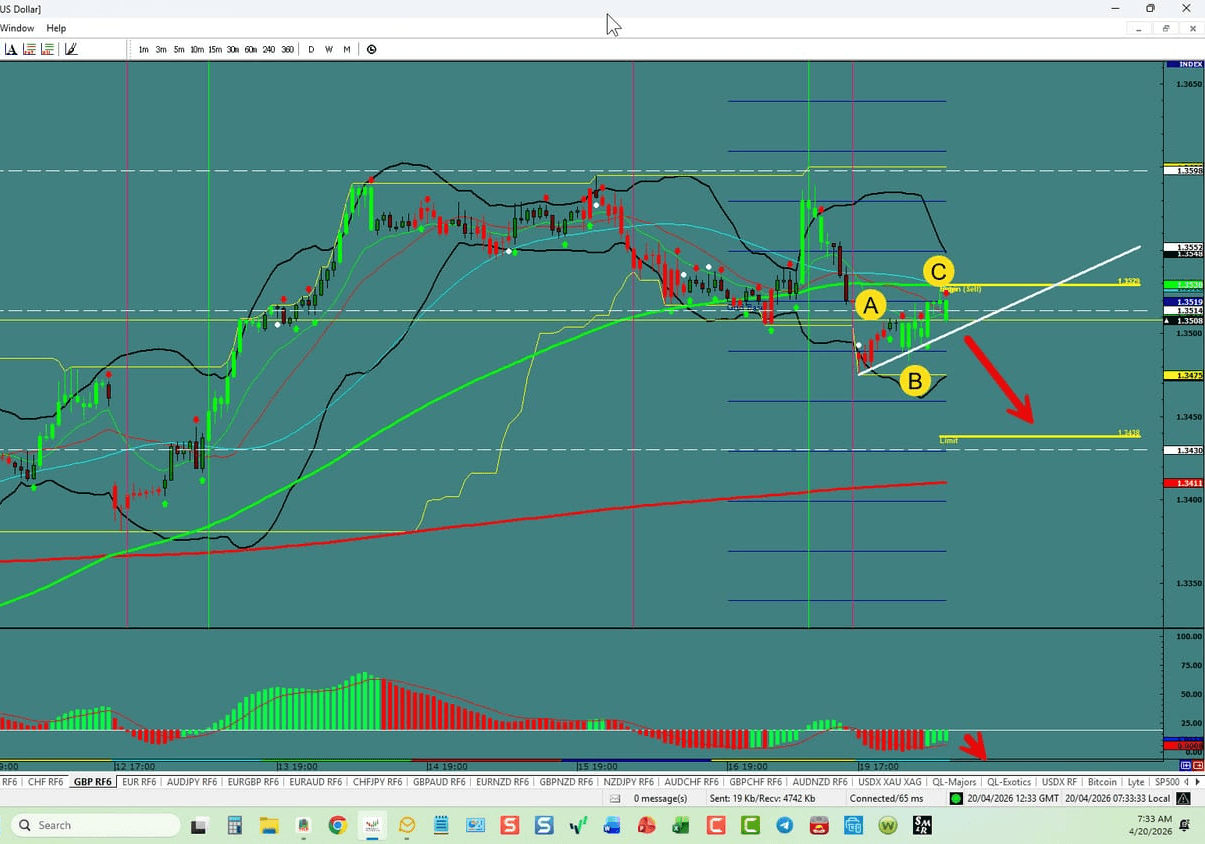Click the messages envelope icon in status bar

tap(615, 798)
